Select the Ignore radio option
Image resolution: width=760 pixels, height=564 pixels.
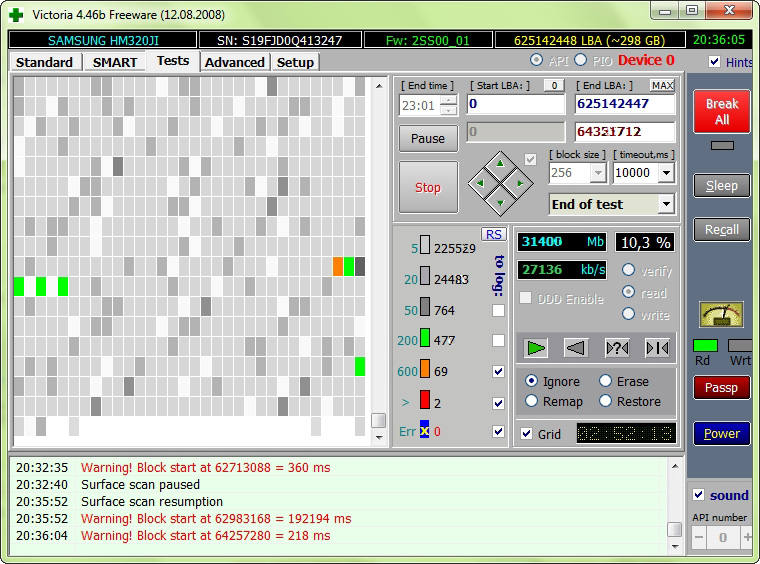[532, 381]
